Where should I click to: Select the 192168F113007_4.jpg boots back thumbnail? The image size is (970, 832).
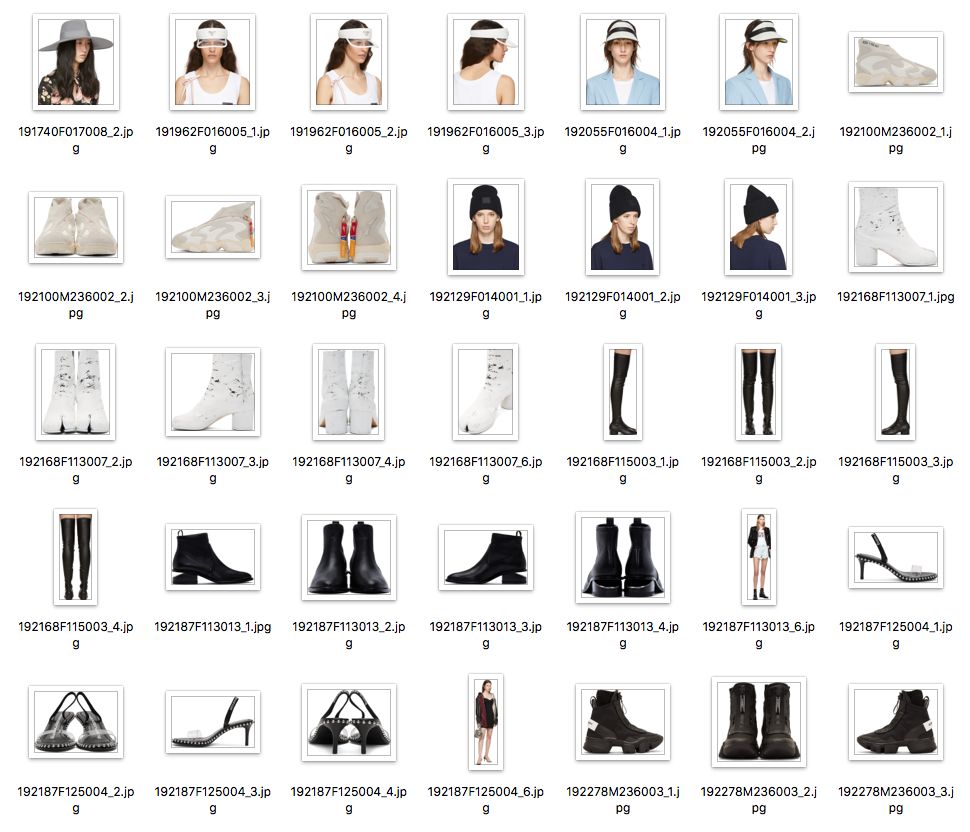pos(349,392)
